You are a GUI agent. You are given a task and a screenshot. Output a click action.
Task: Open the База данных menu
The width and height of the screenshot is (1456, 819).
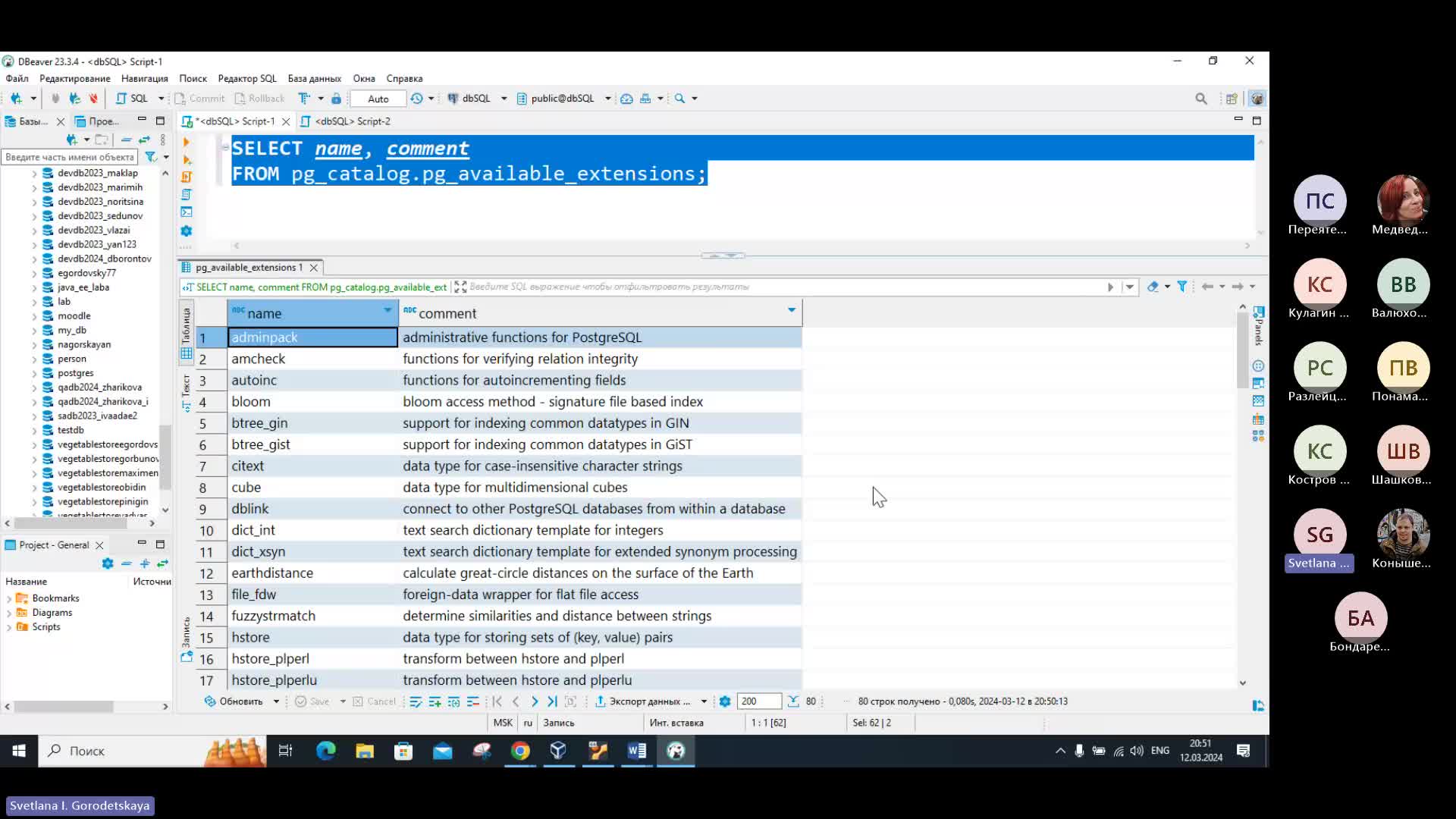(314, 78)
